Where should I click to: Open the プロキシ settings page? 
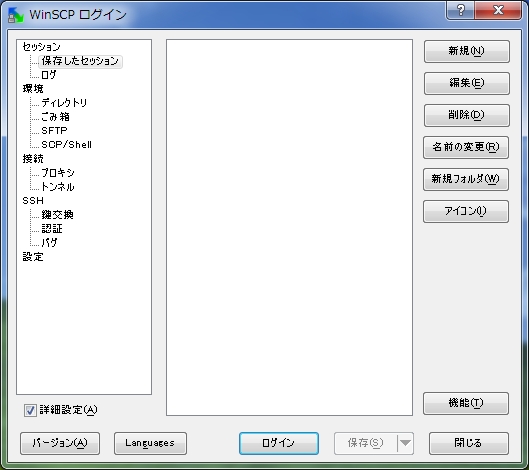[x=58, y=173]
